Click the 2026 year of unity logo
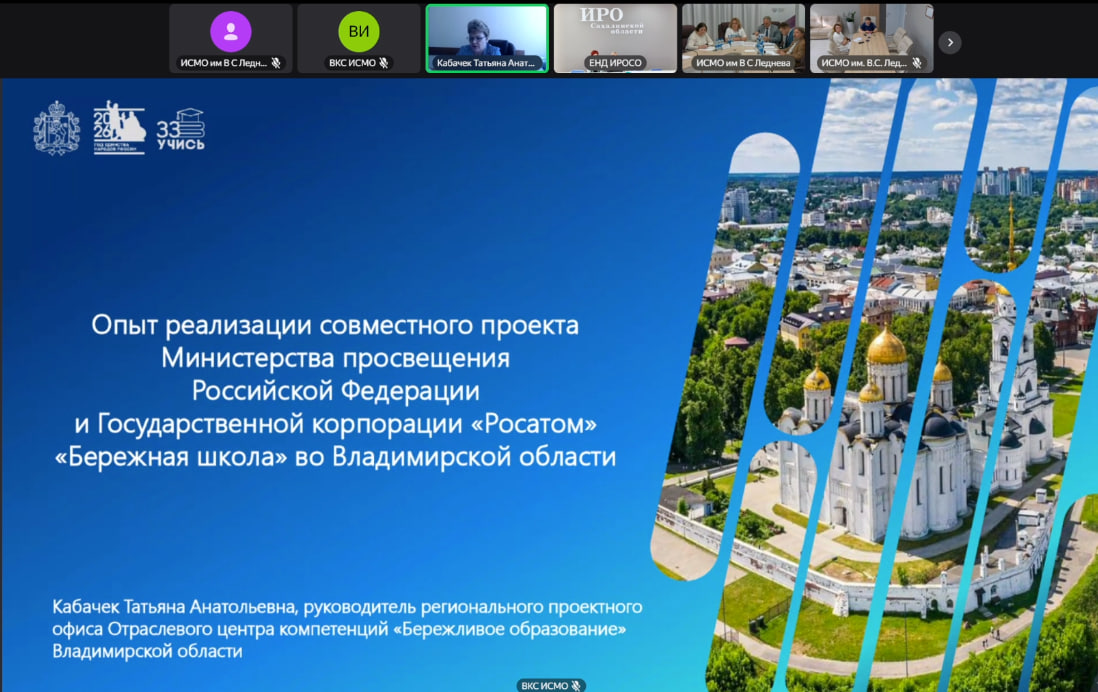Screen dimensions: 1098x692 pos(119,127)
